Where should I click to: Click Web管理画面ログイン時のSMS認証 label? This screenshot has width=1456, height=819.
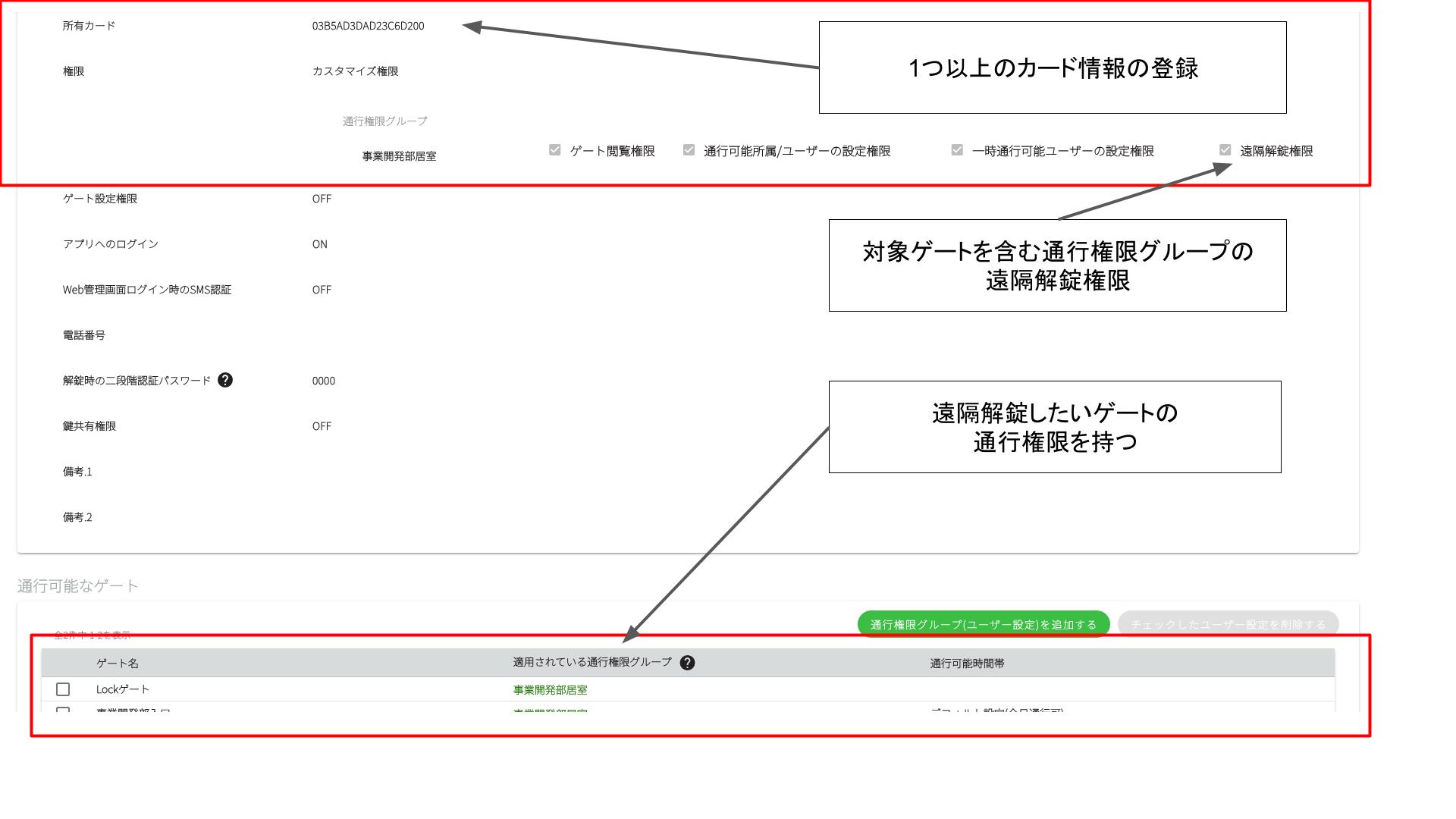point(147,290)
